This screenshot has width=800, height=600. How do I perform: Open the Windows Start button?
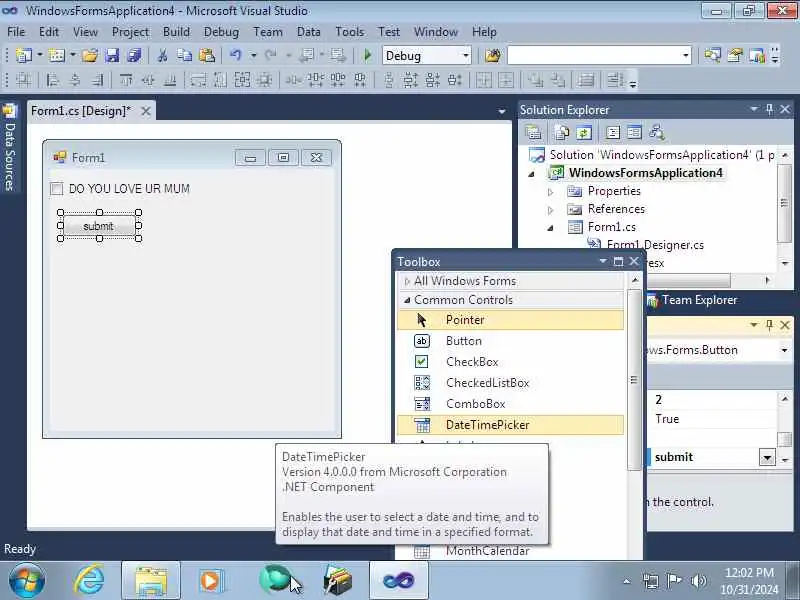pos(26,581)
